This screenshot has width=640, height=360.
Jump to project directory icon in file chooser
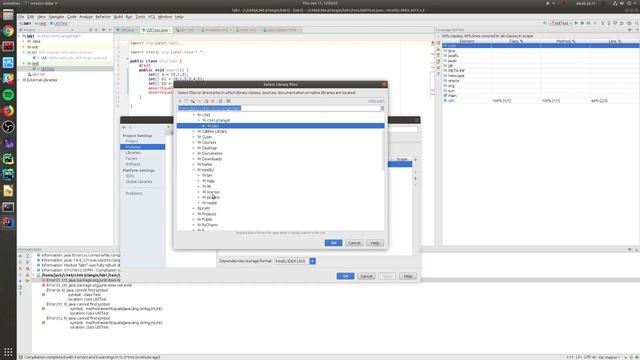(193, 101)
